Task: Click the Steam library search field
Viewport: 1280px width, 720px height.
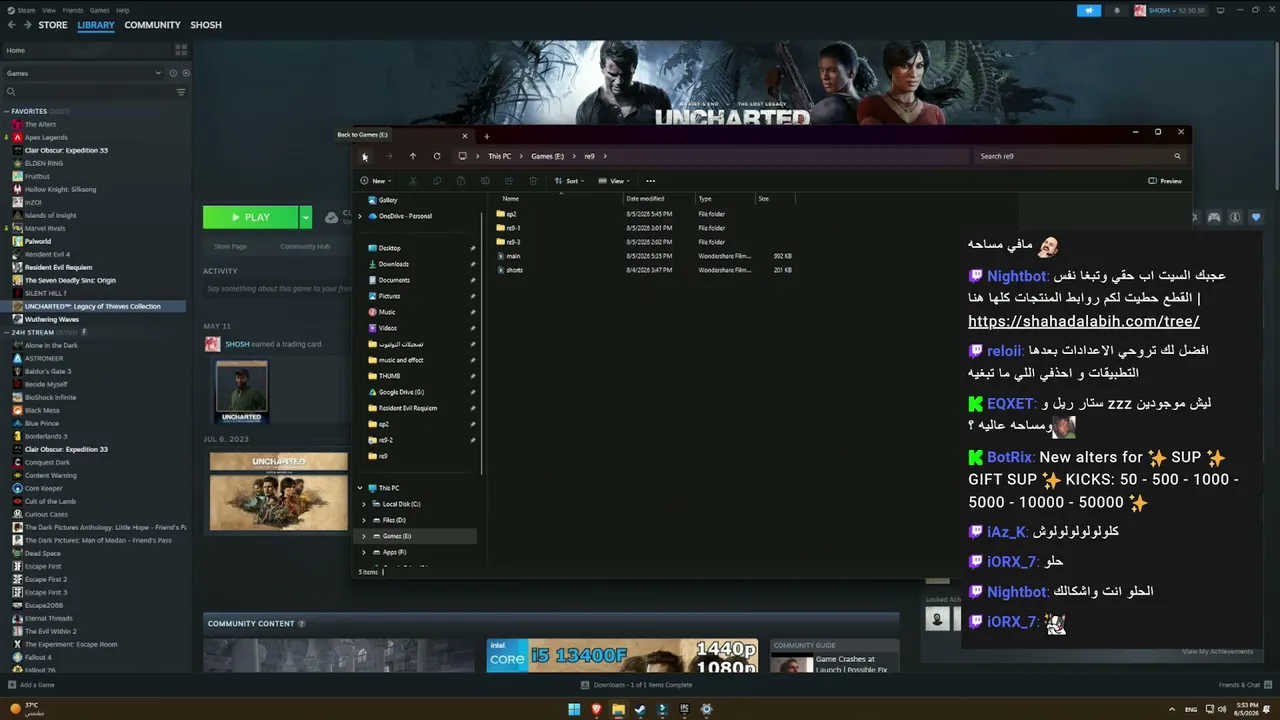Action: (x=88, y=92)
